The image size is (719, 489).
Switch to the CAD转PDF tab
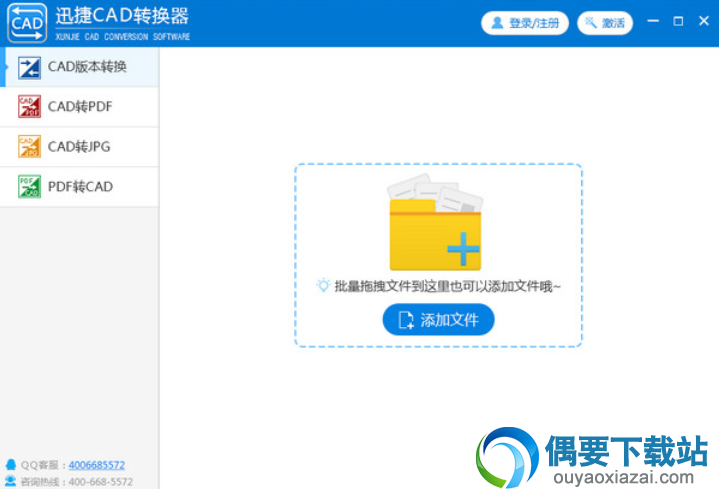pyautogui.click(x=80, y=107)
